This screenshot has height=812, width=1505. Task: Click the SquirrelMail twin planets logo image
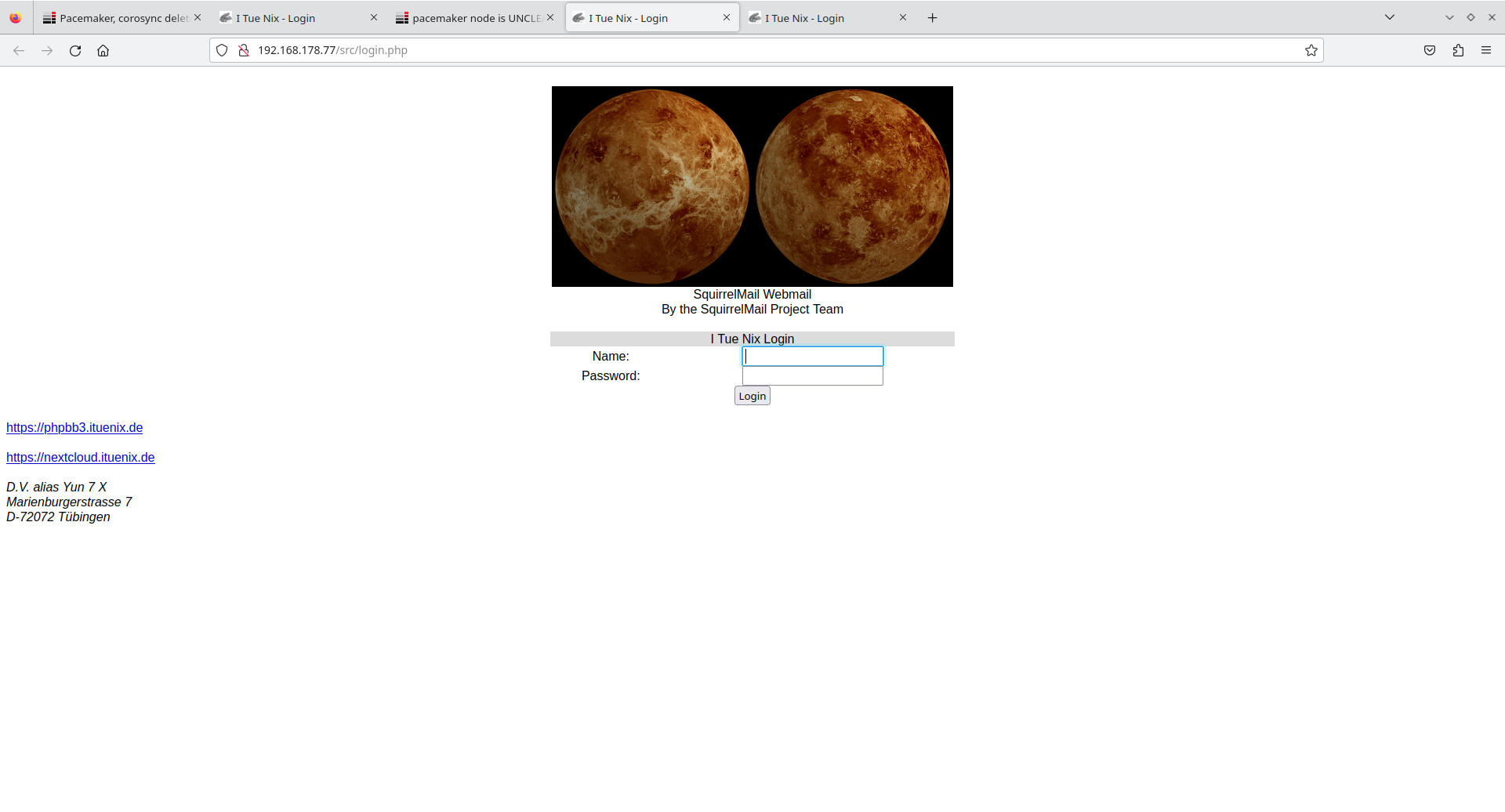pos(752,186)
